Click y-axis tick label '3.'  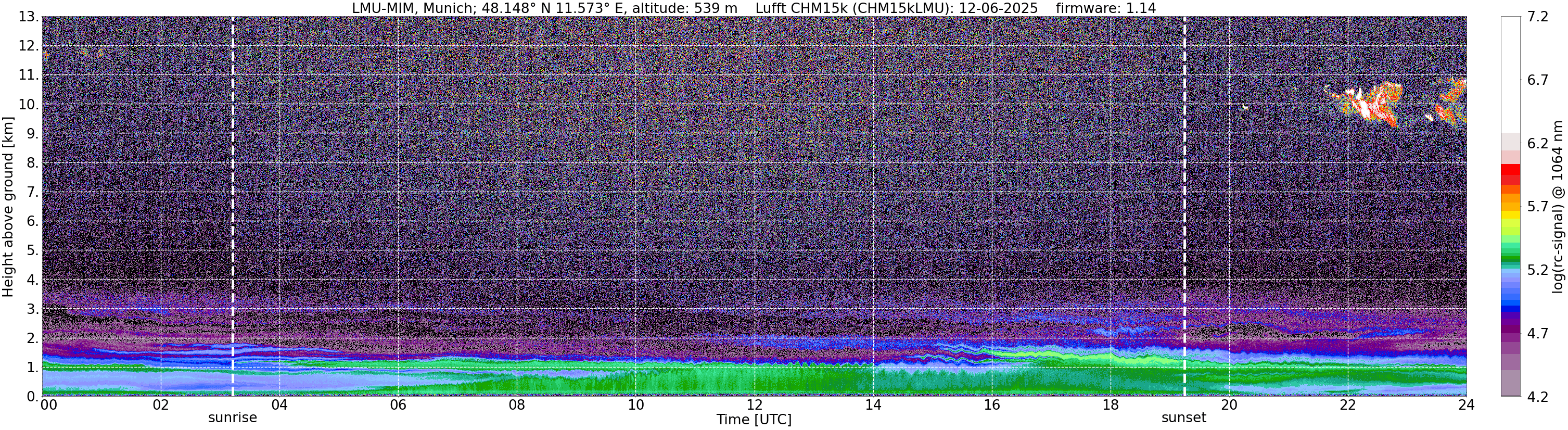[33, 309]
